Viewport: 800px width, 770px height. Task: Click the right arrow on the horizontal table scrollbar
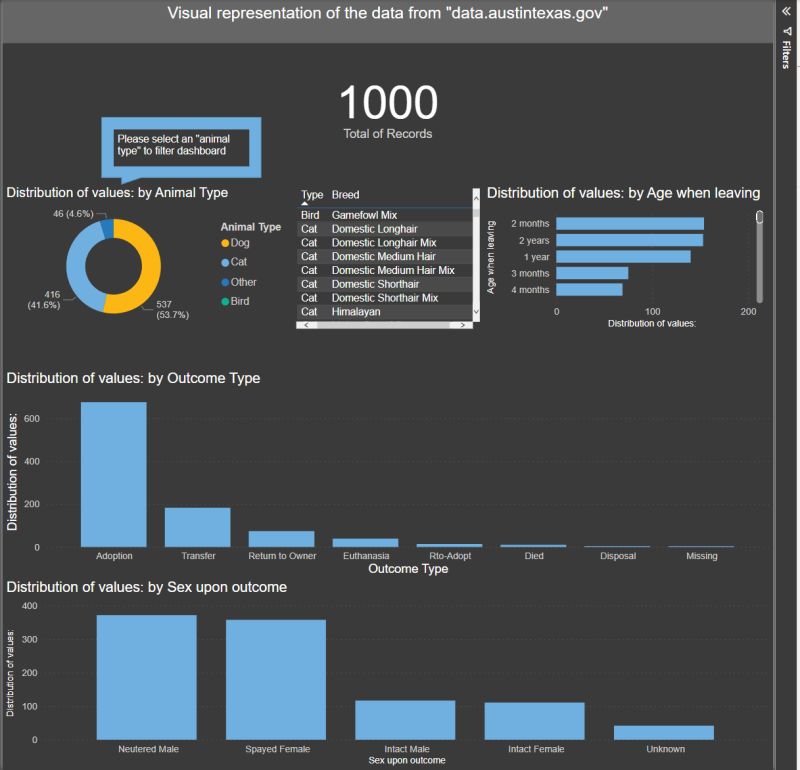[463, 326]
